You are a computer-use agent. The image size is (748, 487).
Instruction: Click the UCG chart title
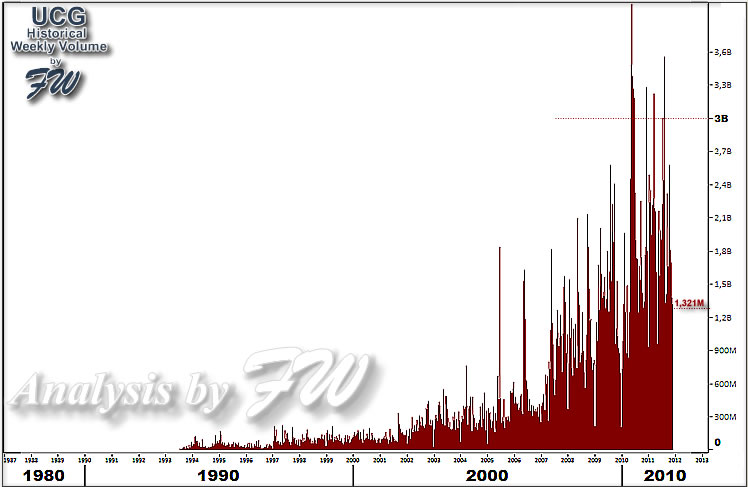pyautogui.click(x=59, y=17)
